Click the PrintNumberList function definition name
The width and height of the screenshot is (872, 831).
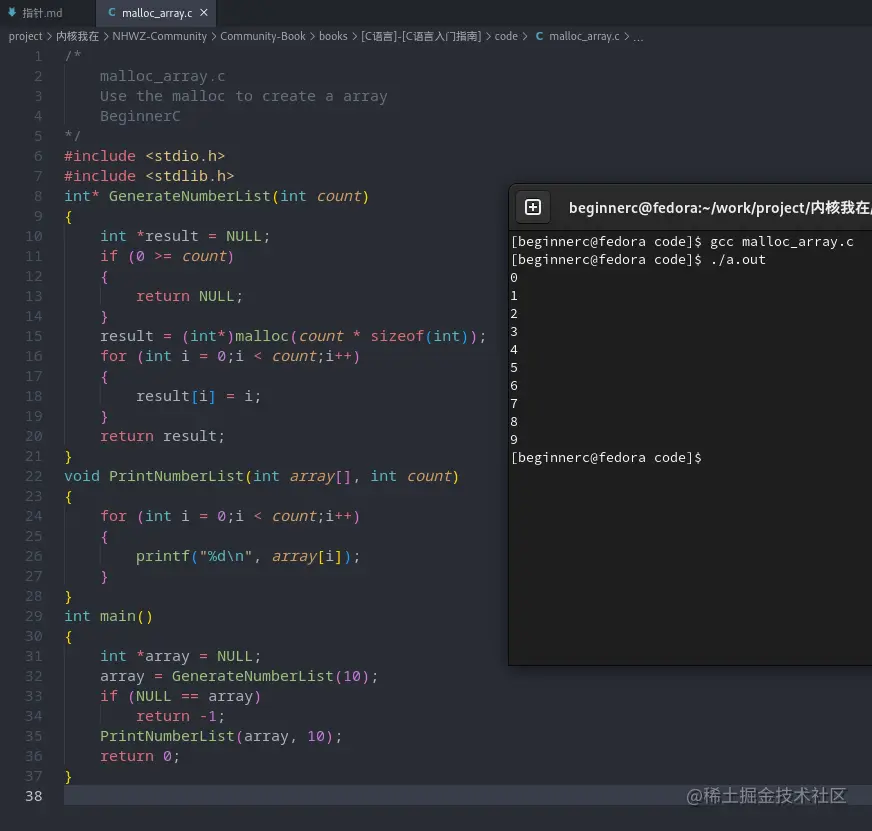176,476
